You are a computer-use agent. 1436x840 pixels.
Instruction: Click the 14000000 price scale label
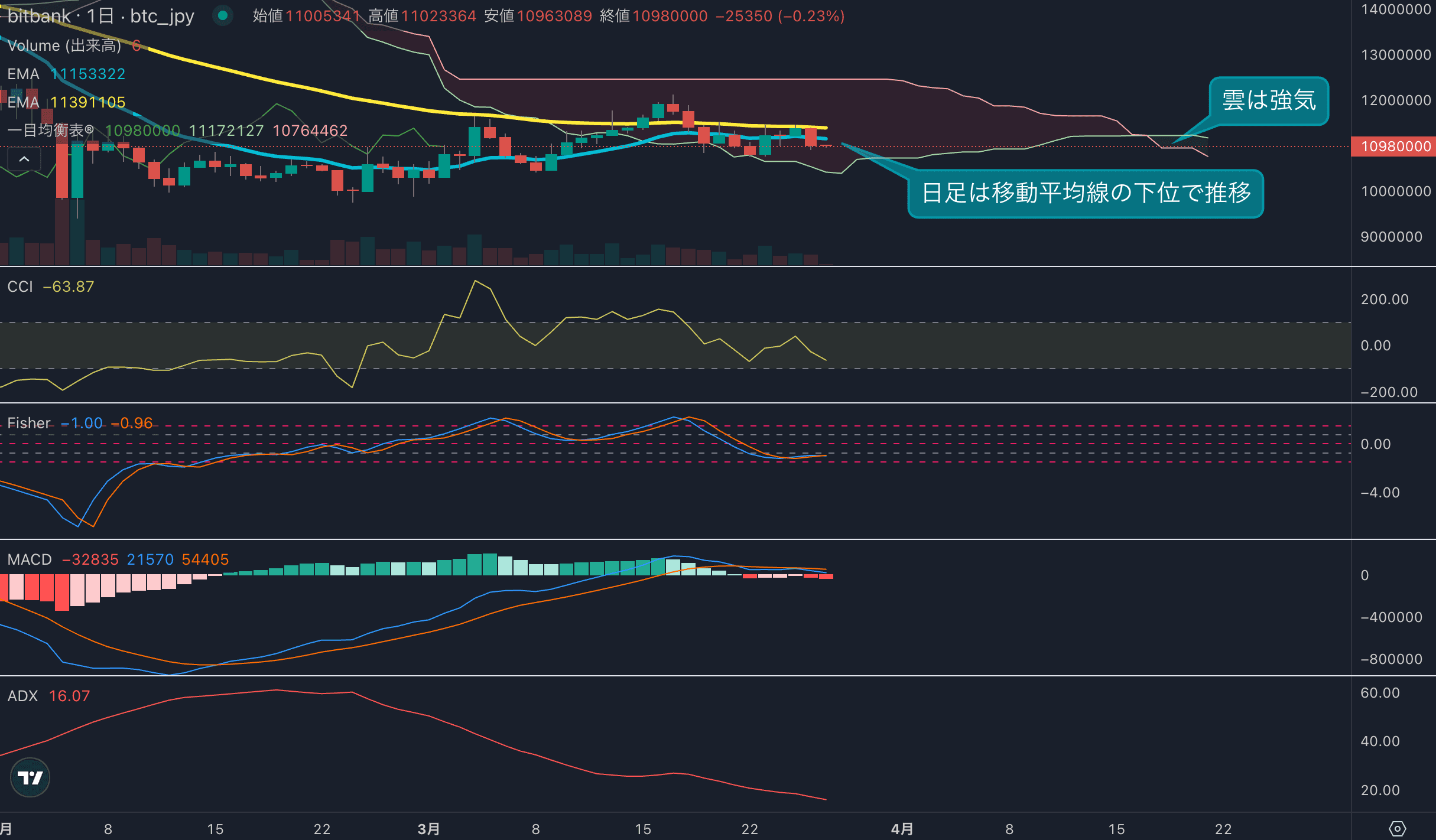1395,9
